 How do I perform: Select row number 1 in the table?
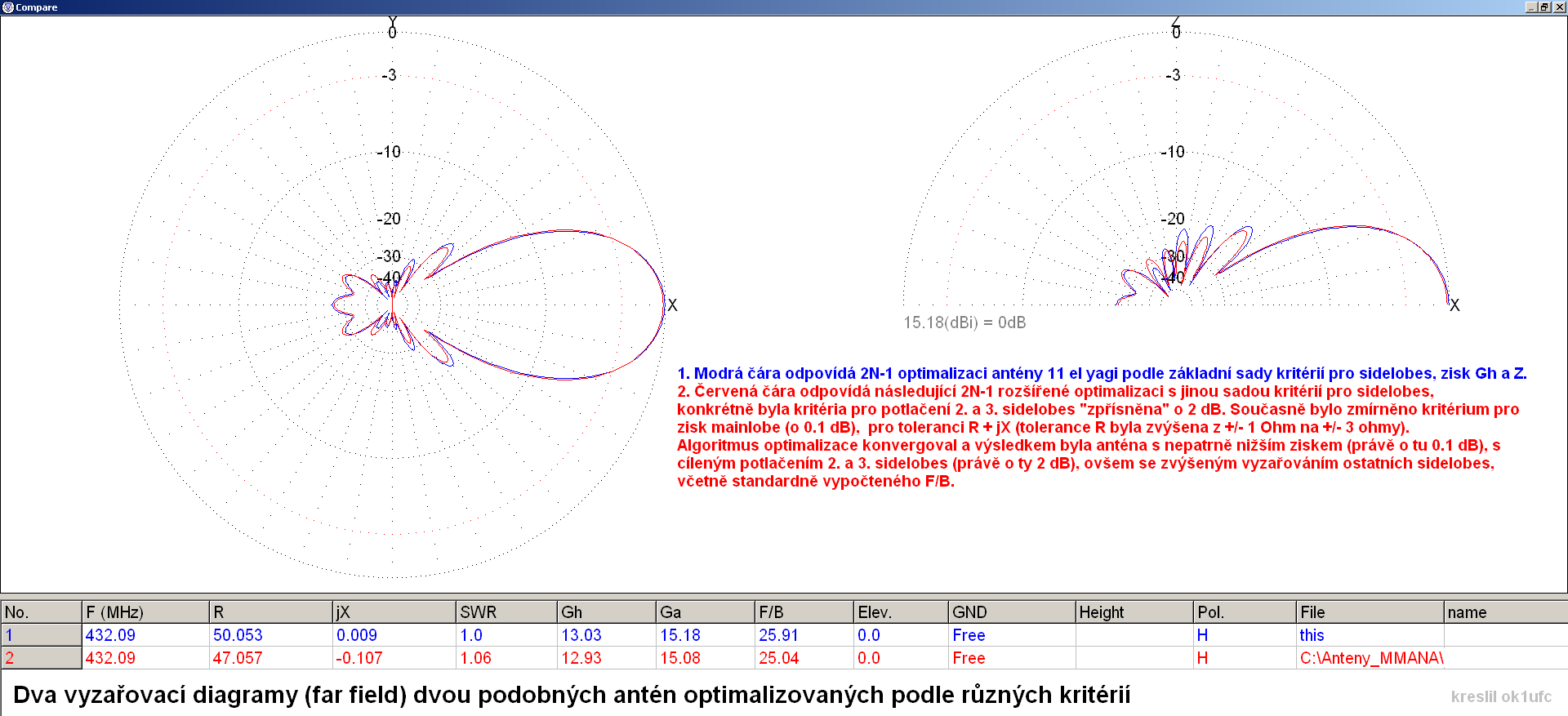41,635
